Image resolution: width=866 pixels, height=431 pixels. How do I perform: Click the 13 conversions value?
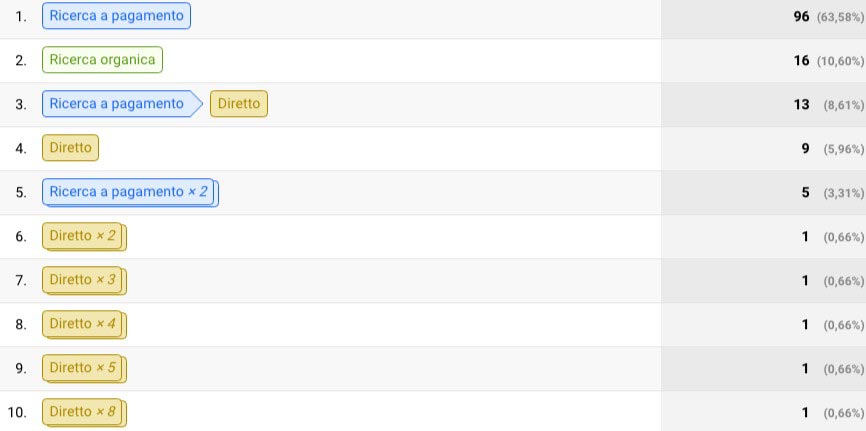[801, 104]
